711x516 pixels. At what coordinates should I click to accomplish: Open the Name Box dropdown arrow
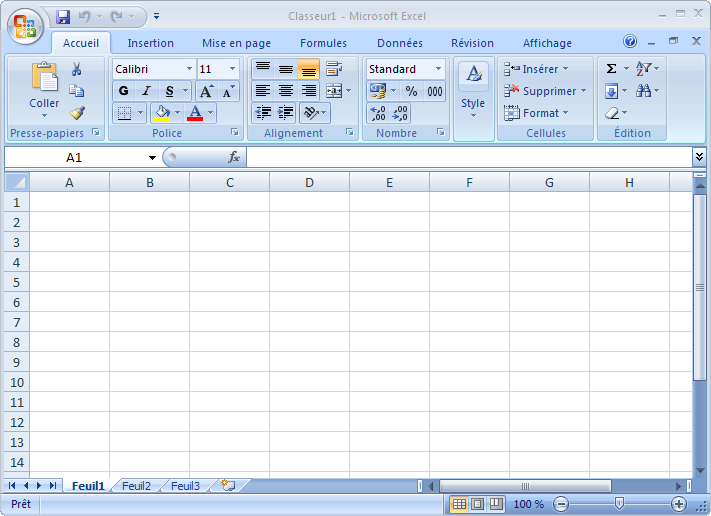[152, 158]
